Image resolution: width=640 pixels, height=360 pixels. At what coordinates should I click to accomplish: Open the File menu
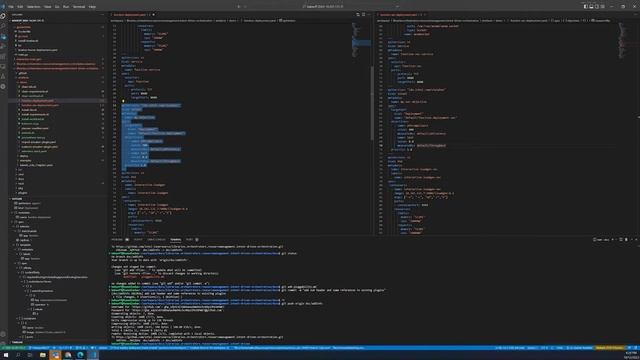pyautogui.click(x=11, y=7)
